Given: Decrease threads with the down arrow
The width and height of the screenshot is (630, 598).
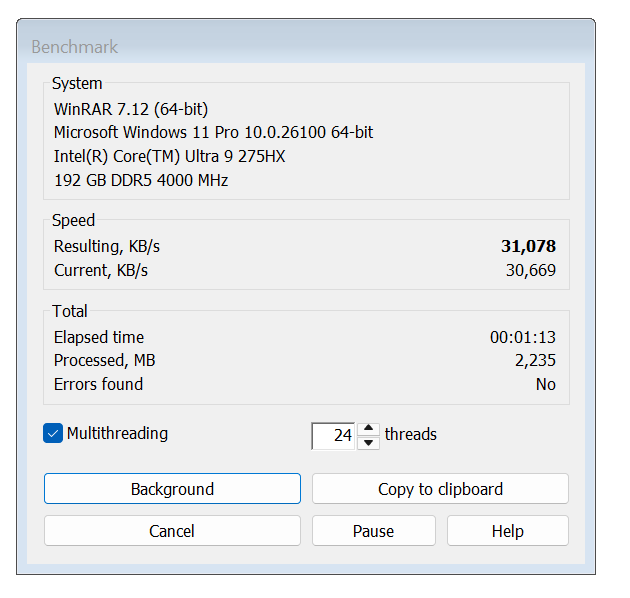Looking at the screenshot, I should [x=368, y=443].
